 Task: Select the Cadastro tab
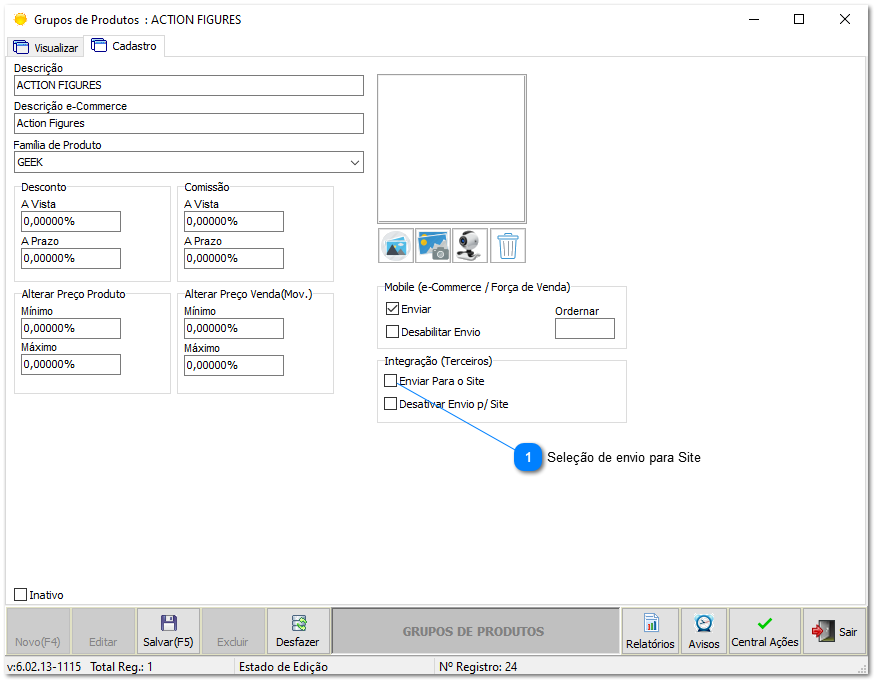pos(124,46)
